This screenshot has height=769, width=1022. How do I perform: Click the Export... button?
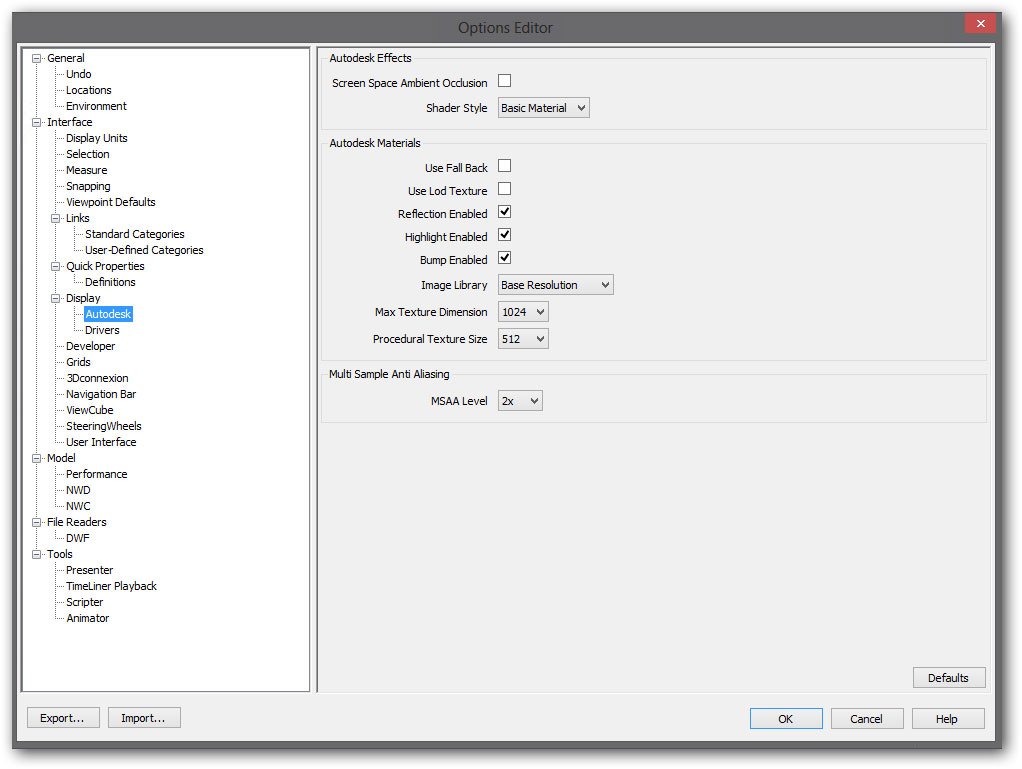coord(62,718)
